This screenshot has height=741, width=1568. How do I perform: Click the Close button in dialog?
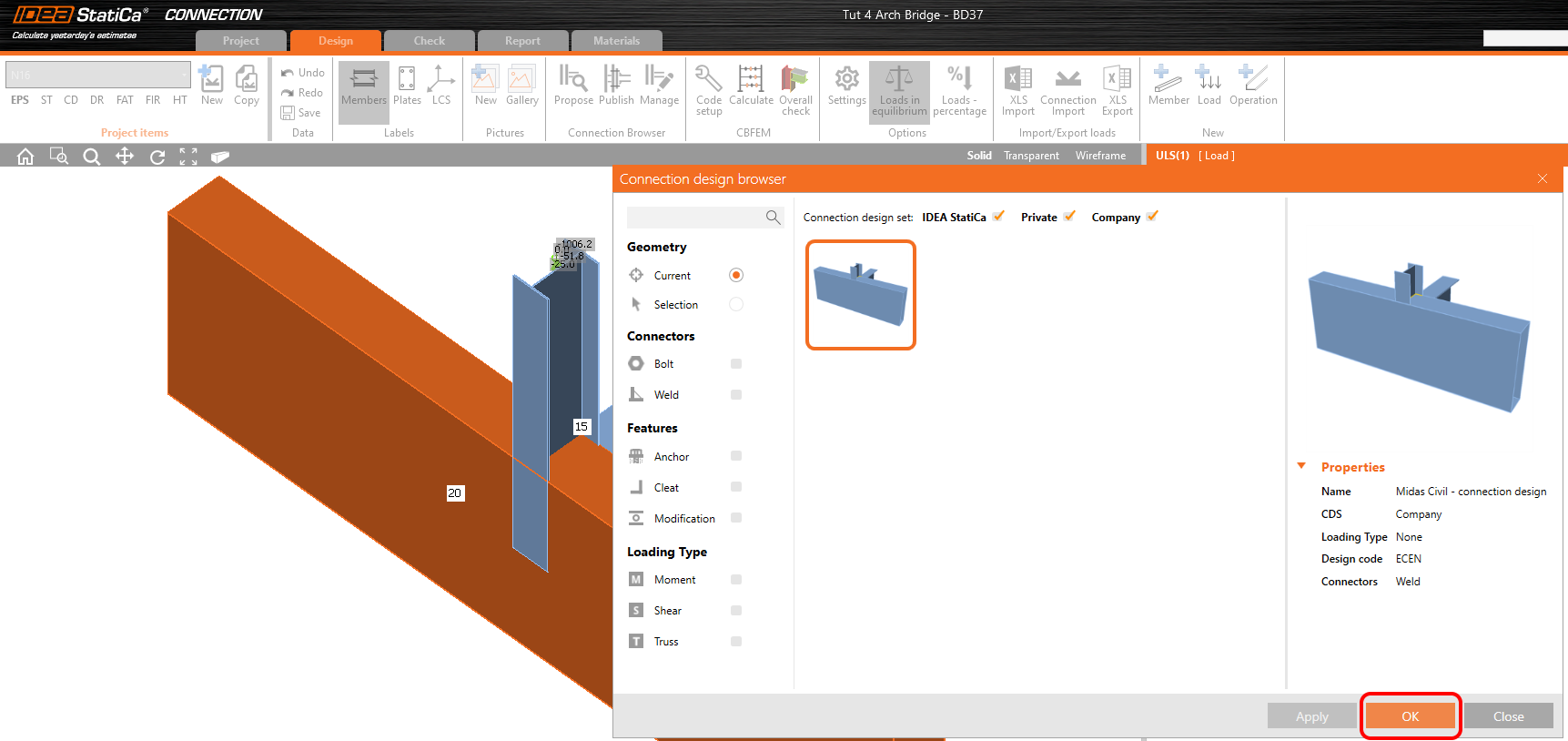point(1508,716)
